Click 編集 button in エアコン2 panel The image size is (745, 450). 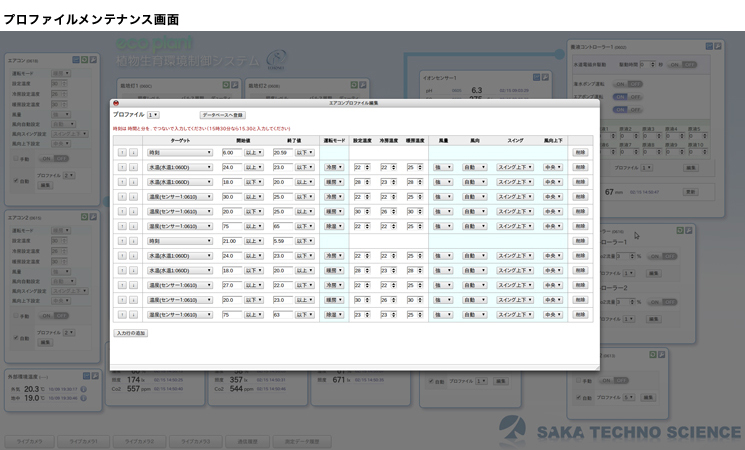tap(46, 342)
